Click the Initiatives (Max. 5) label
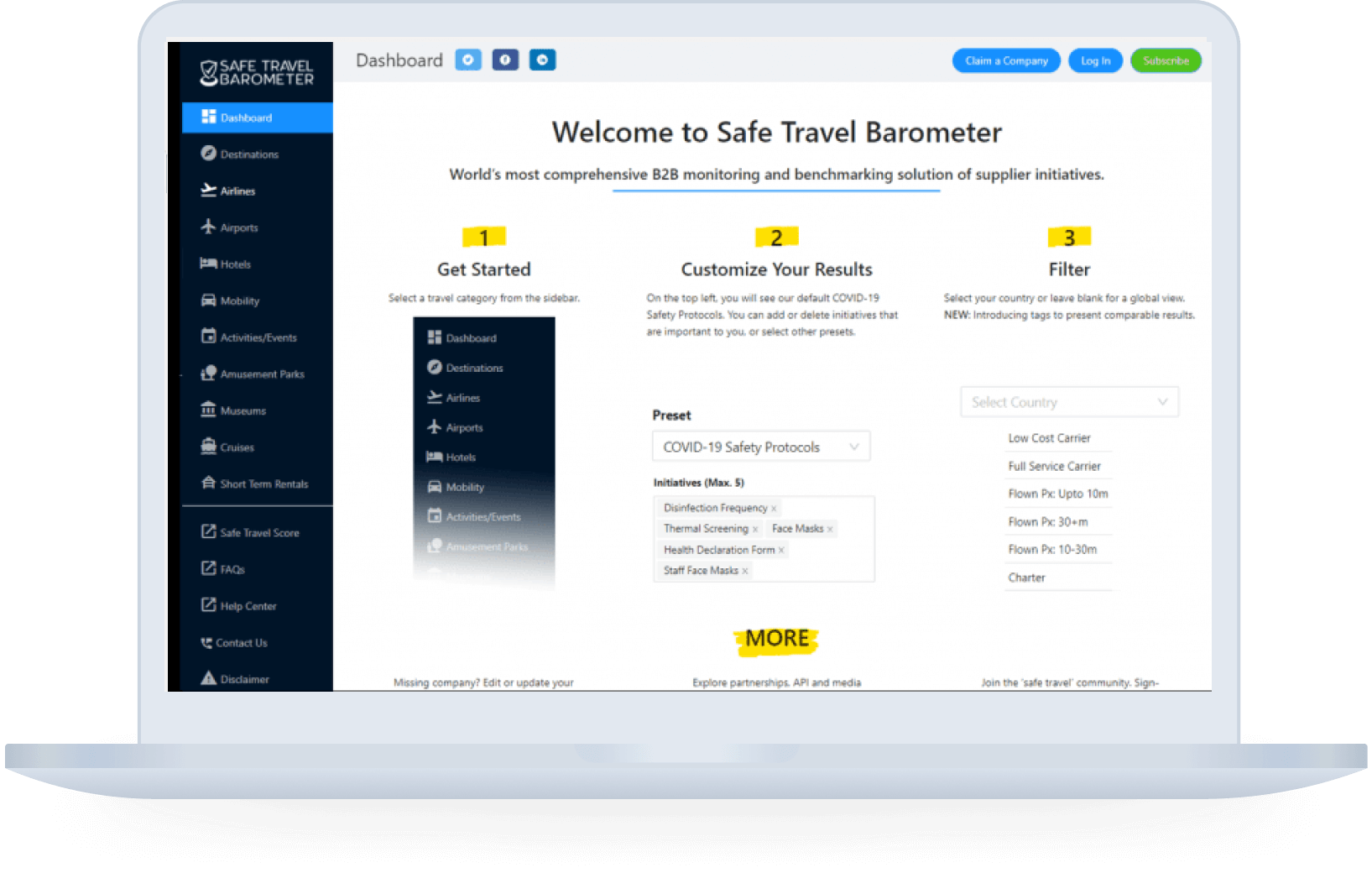 [699, 483]
